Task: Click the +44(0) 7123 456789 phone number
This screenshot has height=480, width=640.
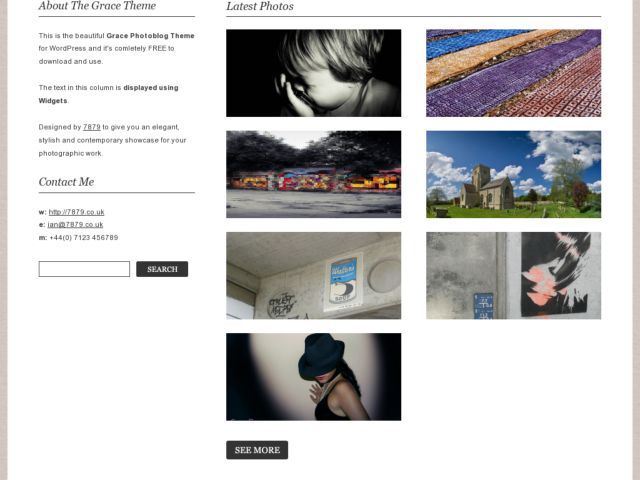Action: (84, 238)
